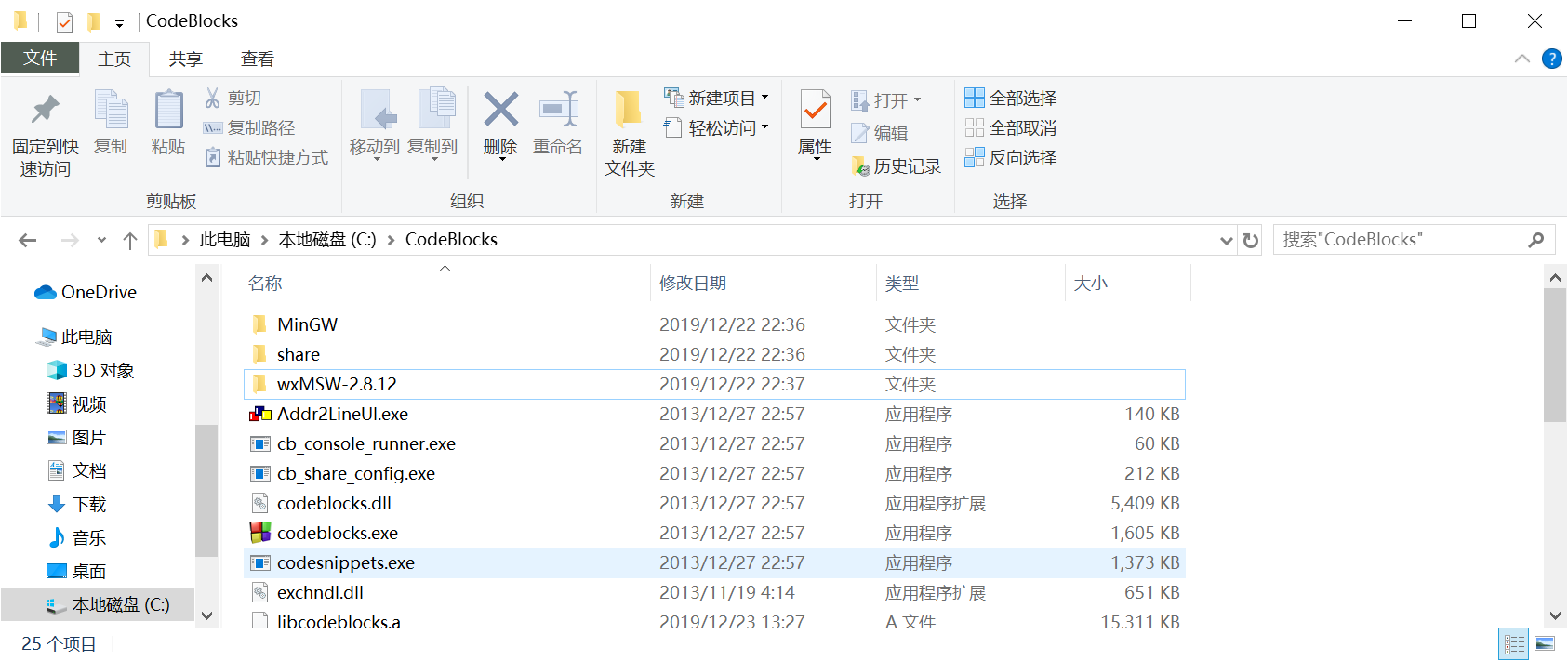Go up one folder level arrow
The image size is (1568, 661).
130,240
